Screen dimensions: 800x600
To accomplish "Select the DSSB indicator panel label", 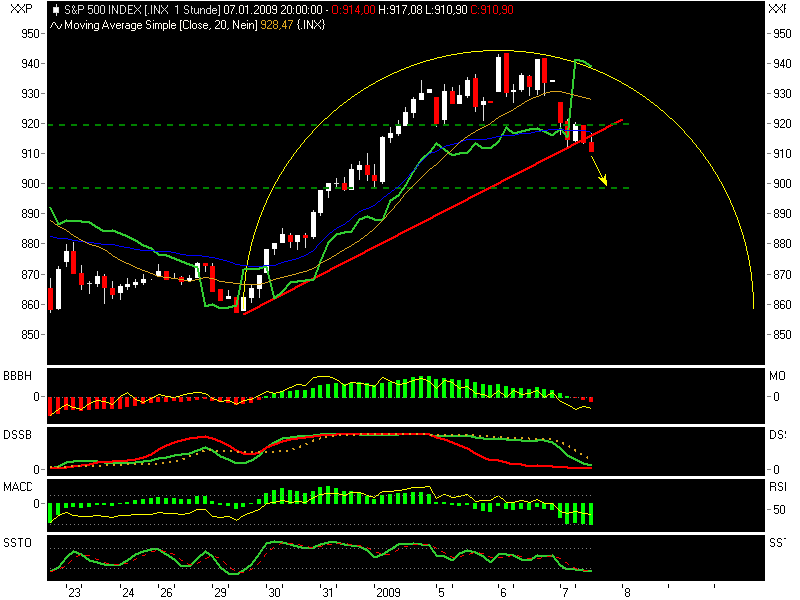I will [x=15, y=434].
